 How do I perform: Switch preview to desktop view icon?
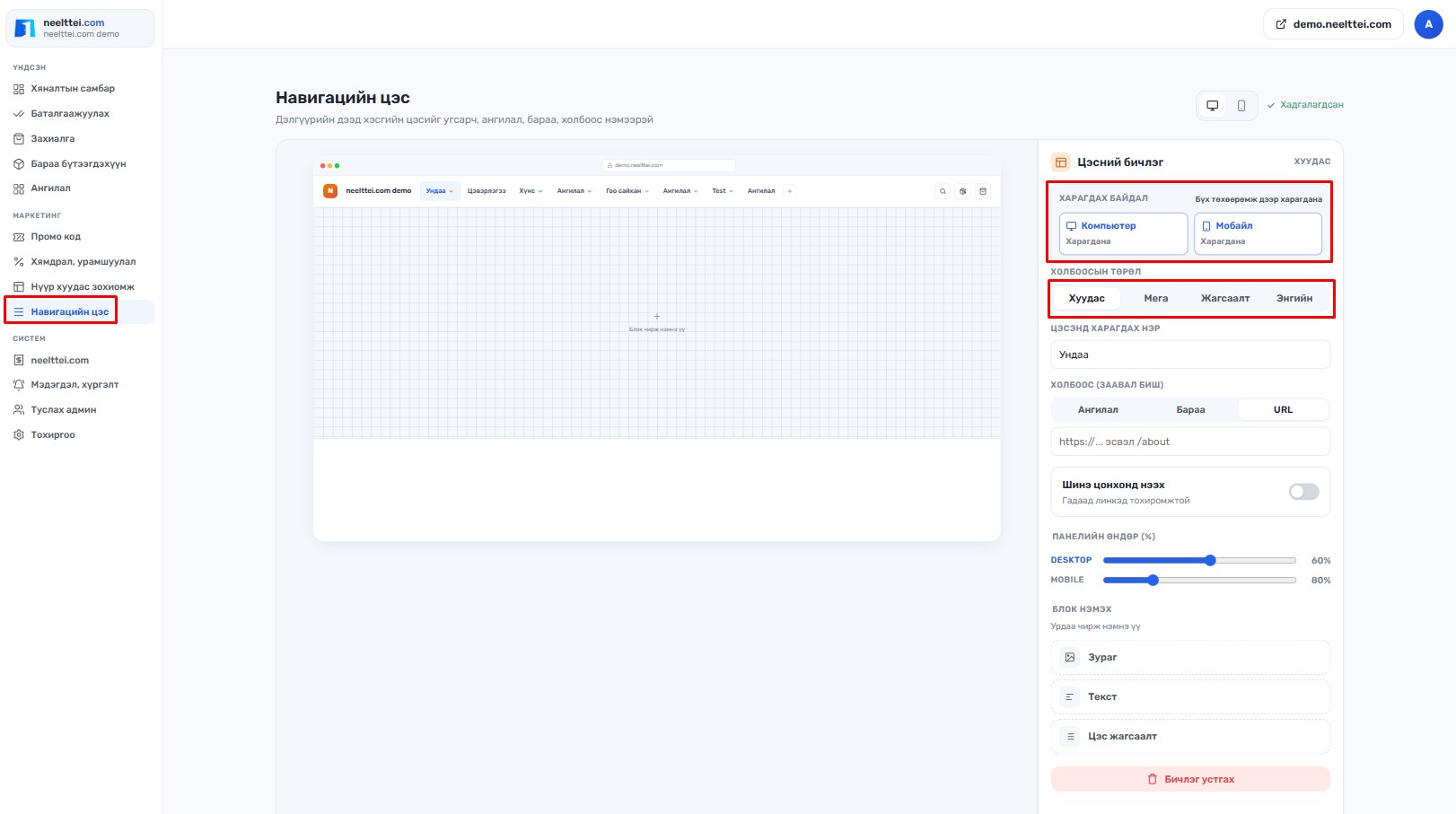(1212, 105)
